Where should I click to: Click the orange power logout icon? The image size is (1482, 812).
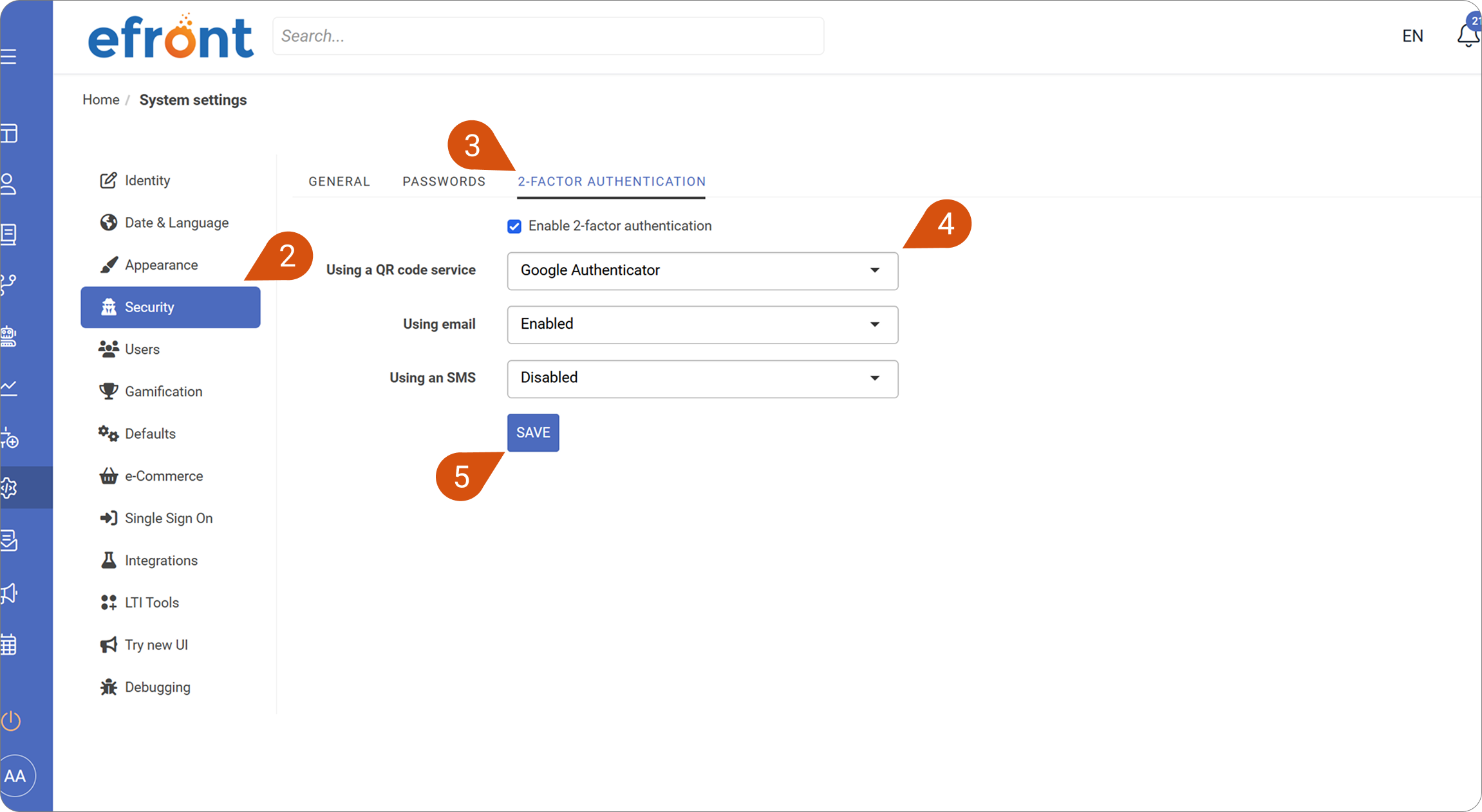(x=12, y=721)
